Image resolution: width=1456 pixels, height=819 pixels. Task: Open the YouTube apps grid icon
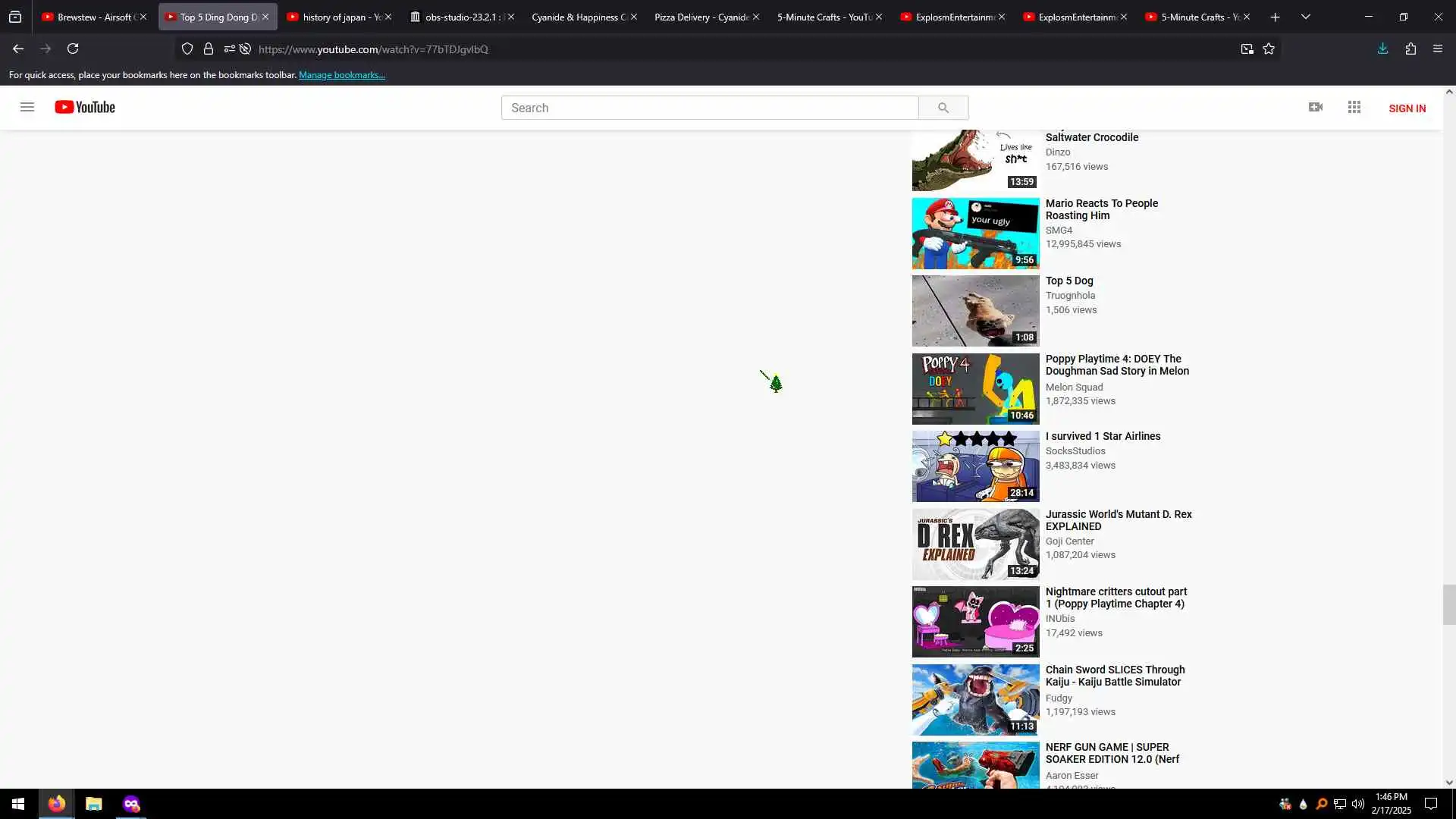click(x=1354, y=107)
